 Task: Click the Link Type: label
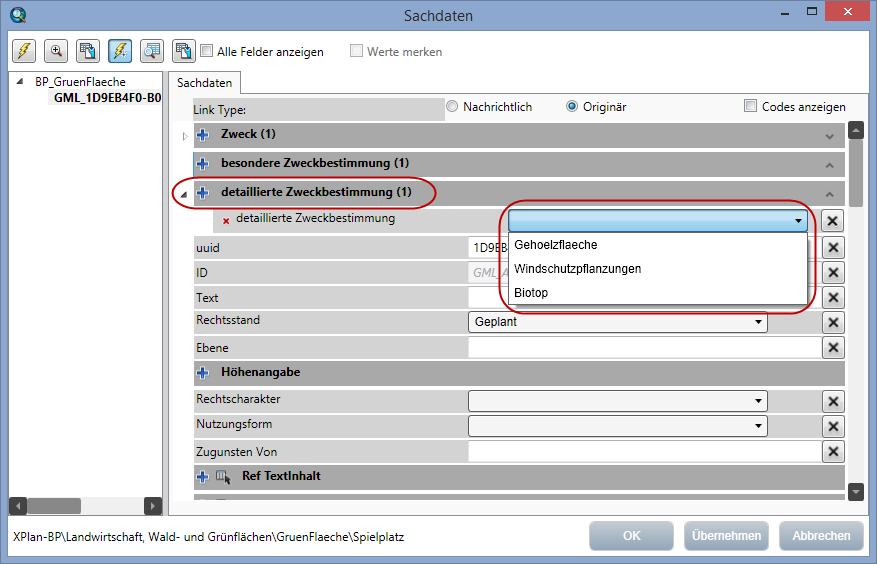pyautogui.click(x=219, y=110)
